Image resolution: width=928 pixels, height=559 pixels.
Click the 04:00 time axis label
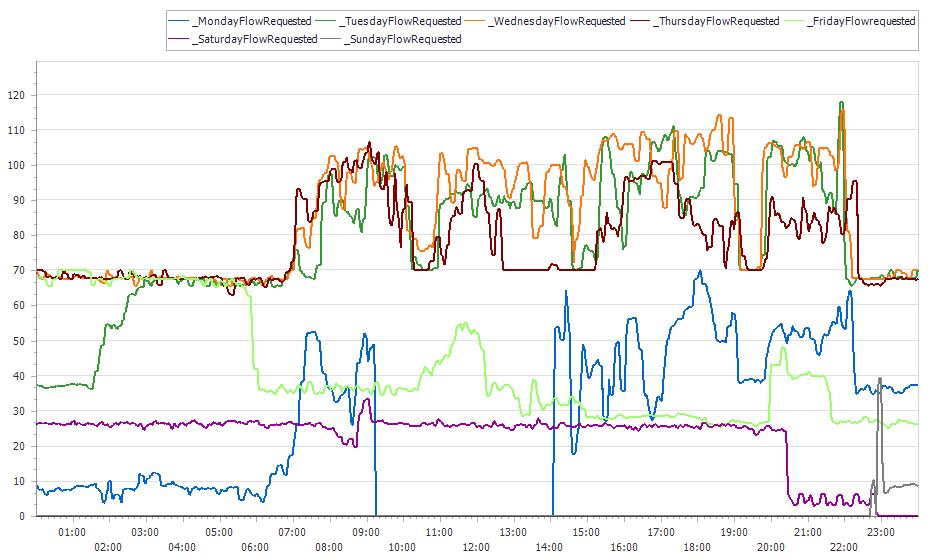tap(182, 547)
